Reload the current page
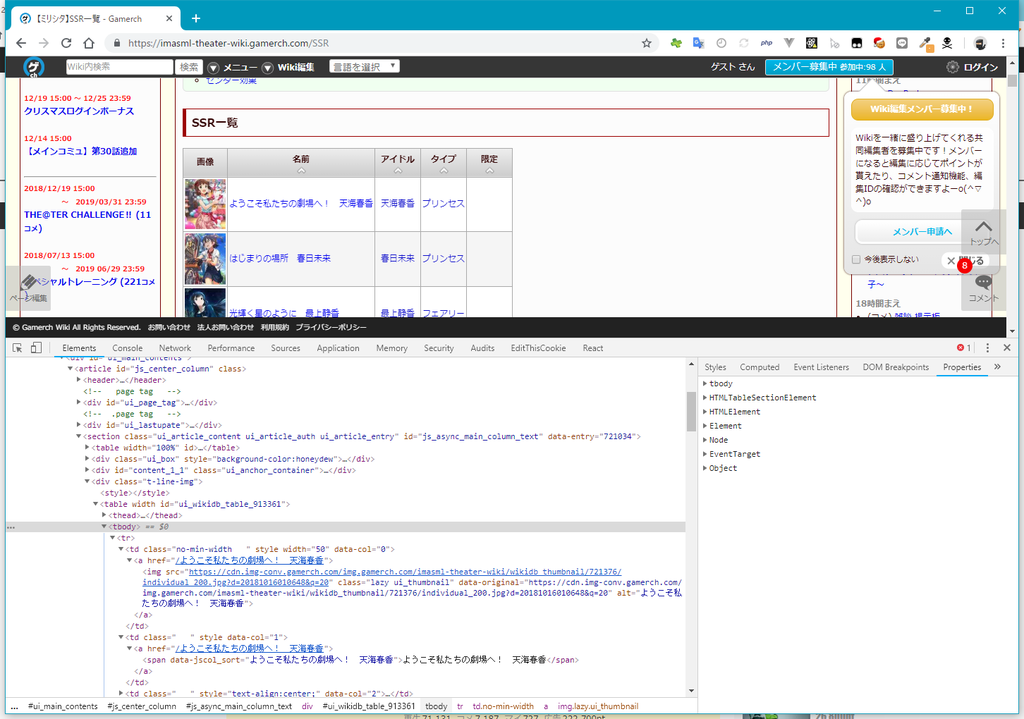The width and height of the screenshot is (1024, 719). pos(66,43)
